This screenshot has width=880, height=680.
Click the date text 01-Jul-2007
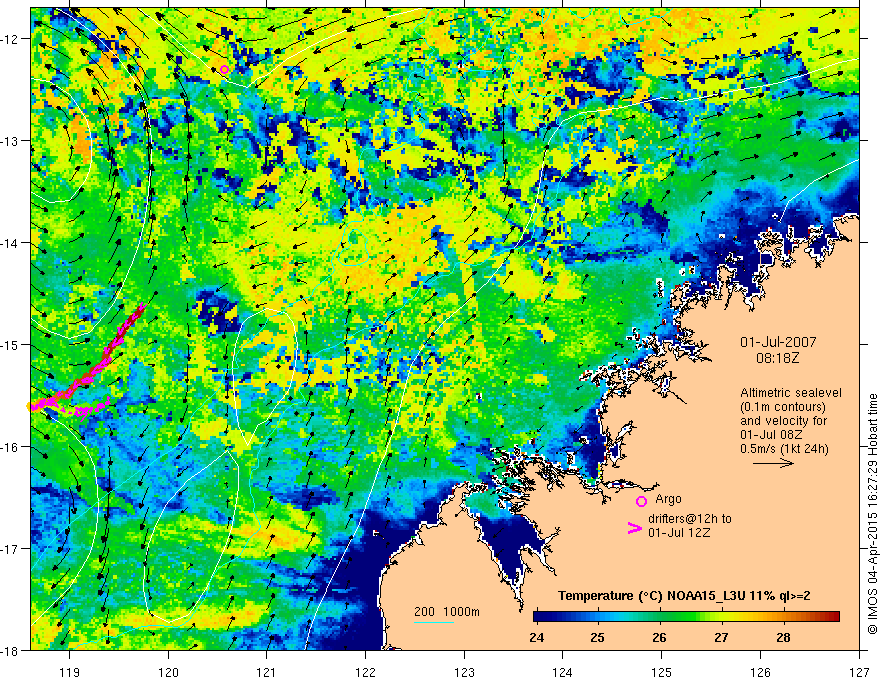coord(778,342)
